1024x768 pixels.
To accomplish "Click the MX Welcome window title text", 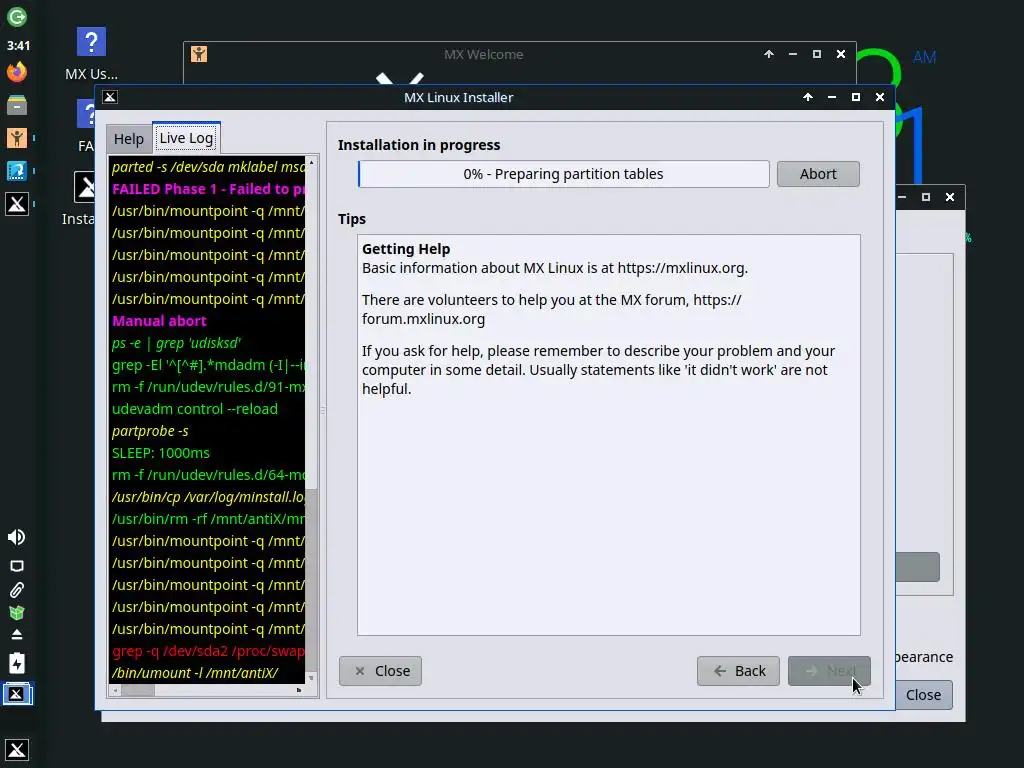I will [483, 54].
